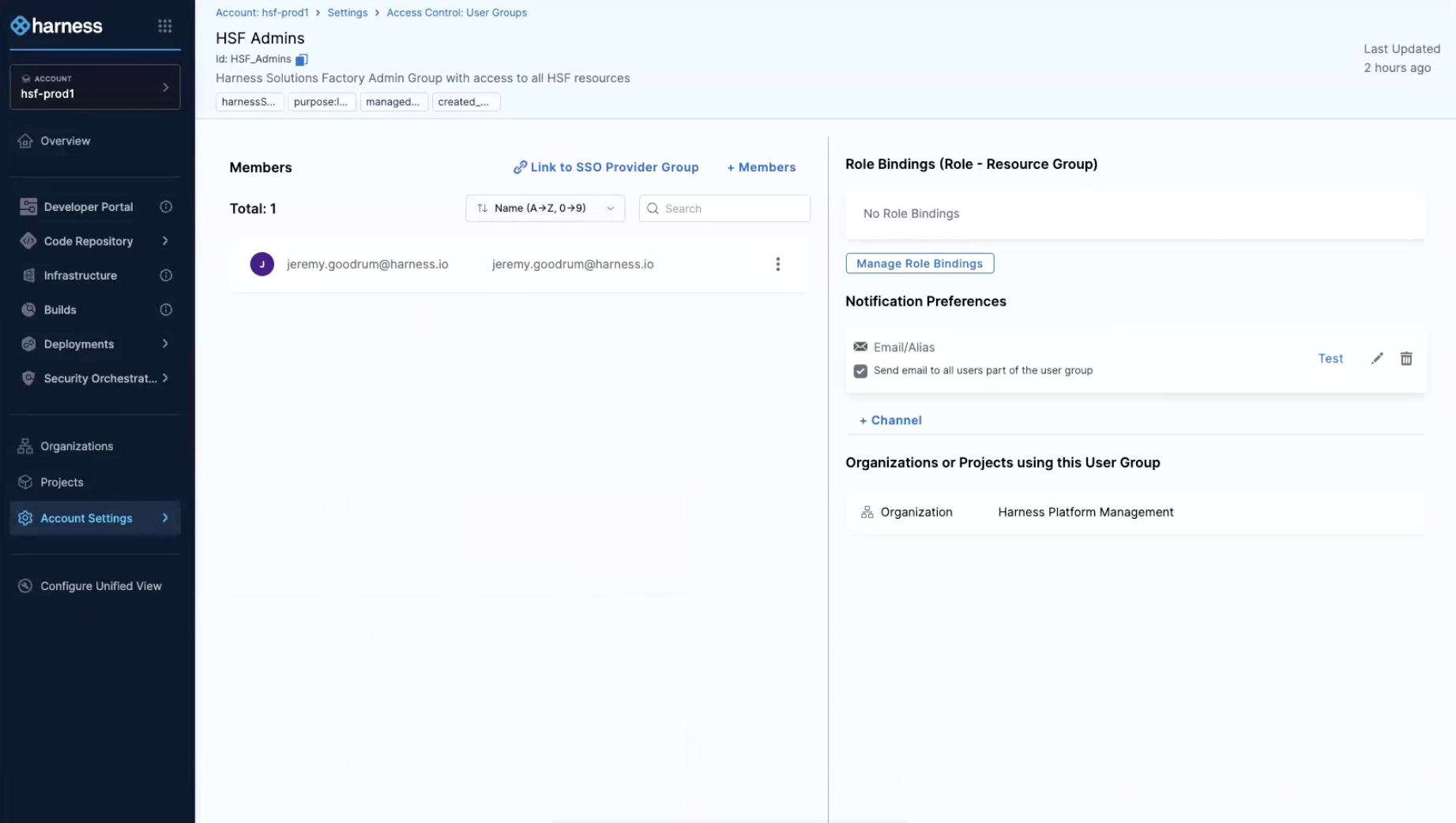Copy the HSF_Admins group ID
The height and width of the screenshot is (823, 1456).
[301, 59]
